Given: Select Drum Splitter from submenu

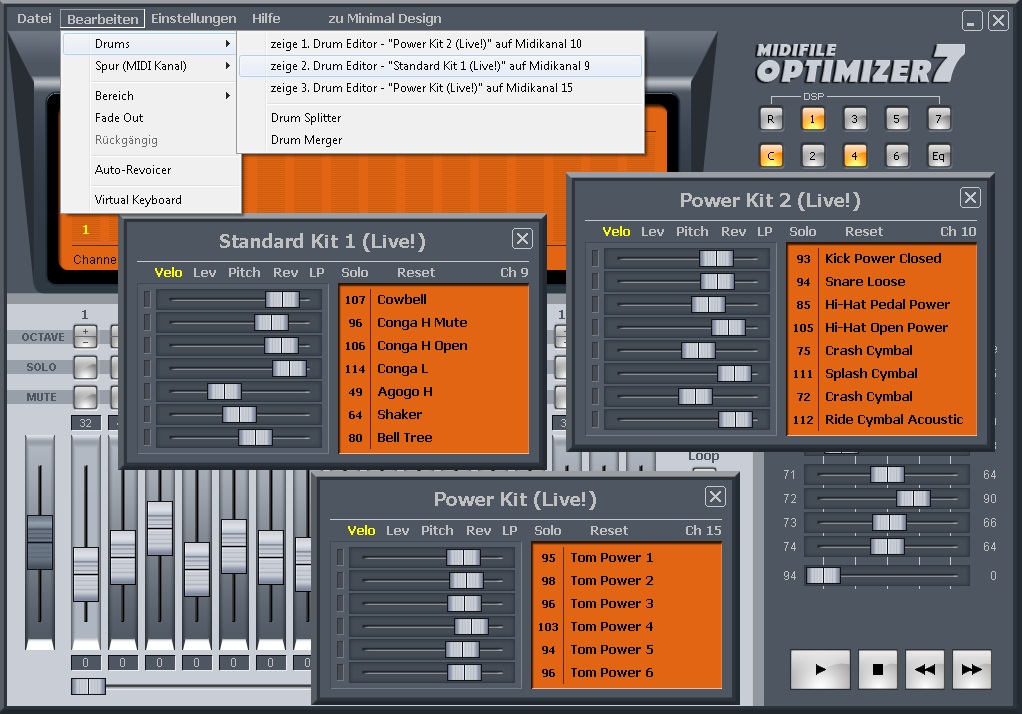Looking at the screenshot, I should pos(306,118).
